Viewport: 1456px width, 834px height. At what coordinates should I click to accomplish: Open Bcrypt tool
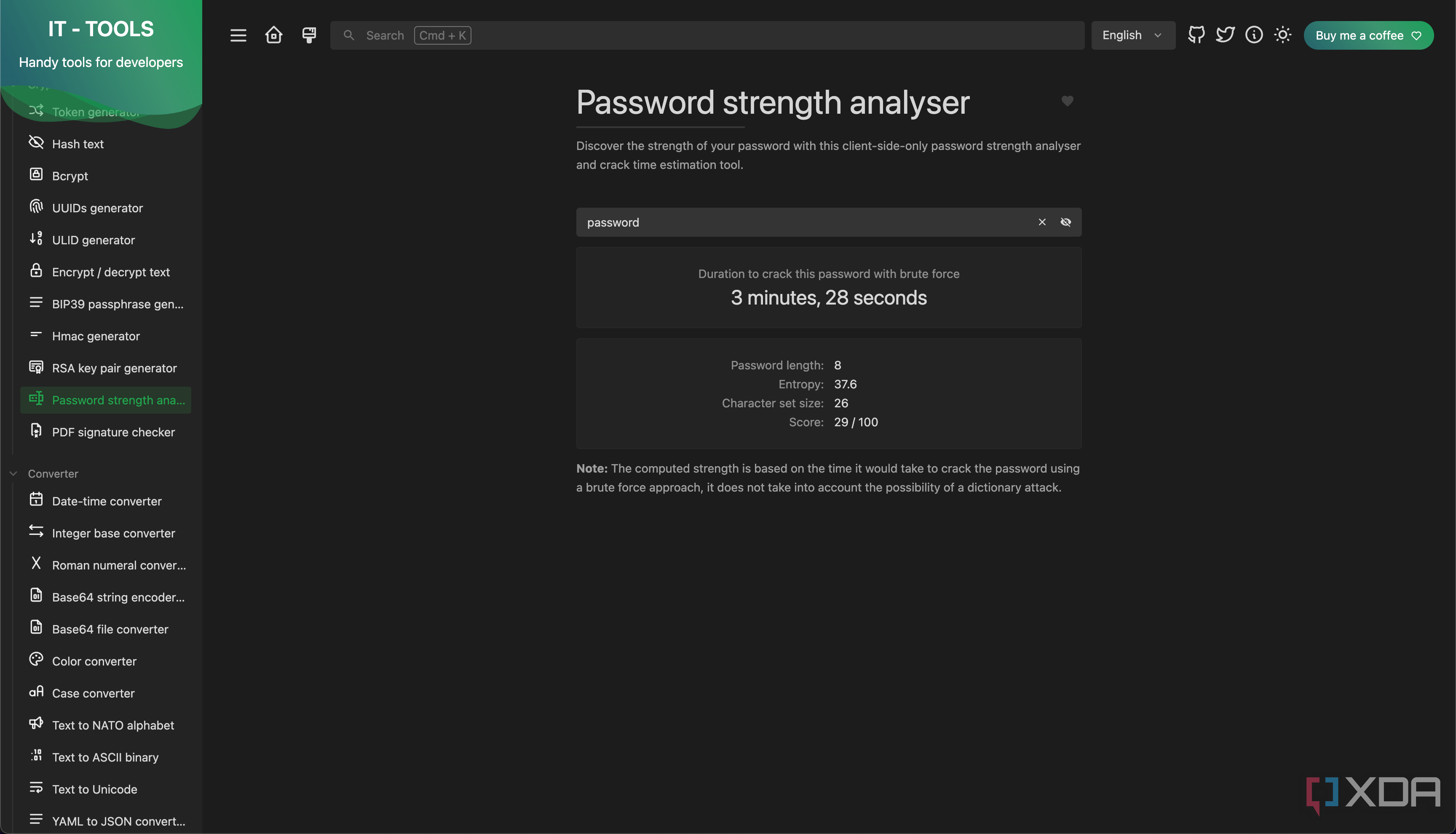coord(105,176)
